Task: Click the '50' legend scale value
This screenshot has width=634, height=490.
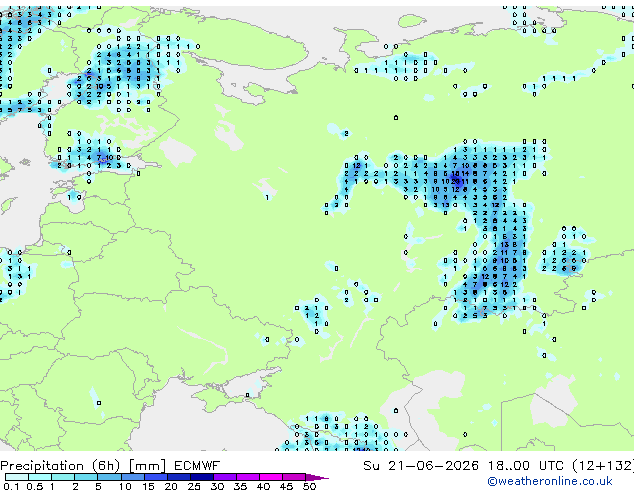Action: click(x=309, y=486)
